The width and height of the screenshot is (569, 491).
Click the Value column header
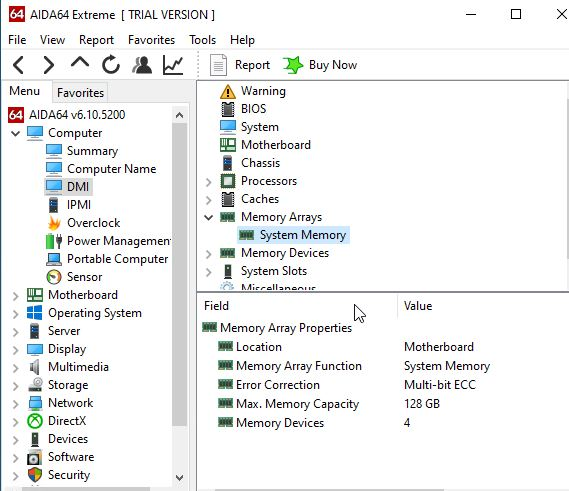click(x=418, y=306)
